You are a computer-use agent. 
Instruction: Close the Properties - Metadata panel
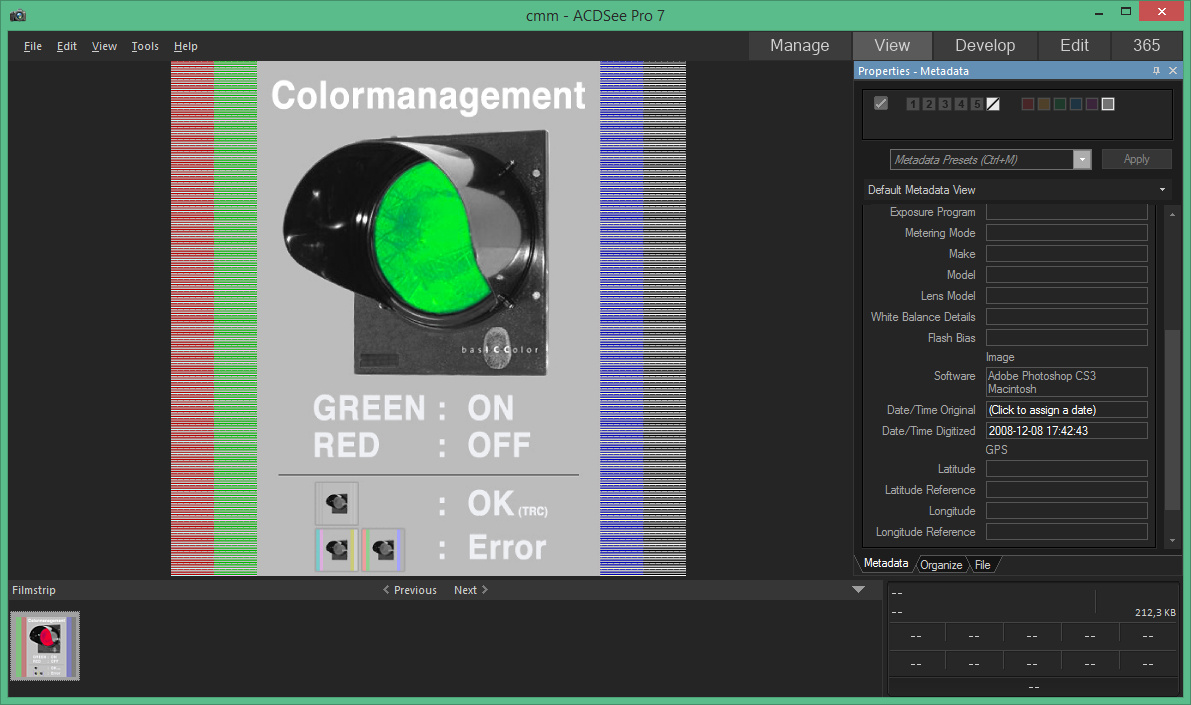(x=1173, y=71)
